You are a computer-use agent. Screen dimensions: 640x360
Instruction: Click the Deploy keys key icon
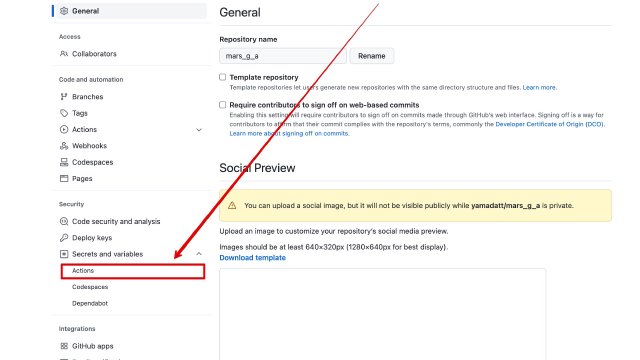point(64,238)
